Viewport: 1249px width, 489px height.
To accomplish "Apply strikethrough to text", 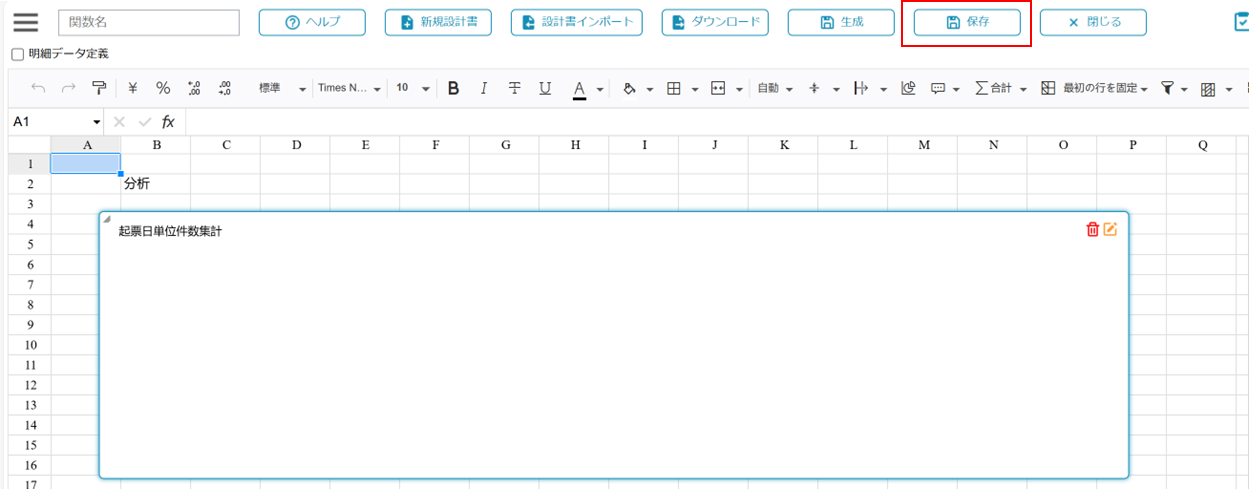I will [x=514, y=88].
